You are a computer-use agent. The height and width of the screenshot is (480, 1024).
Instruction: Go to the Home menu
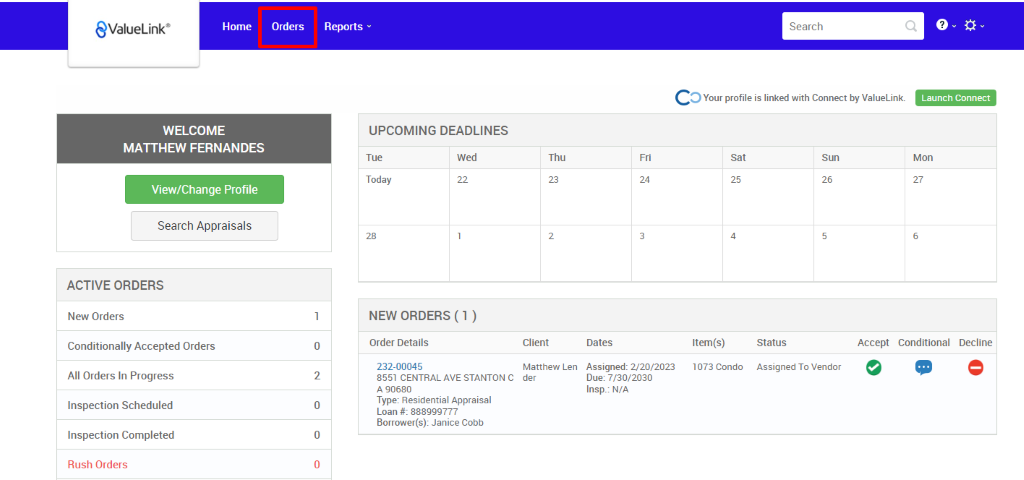[236, 27]
